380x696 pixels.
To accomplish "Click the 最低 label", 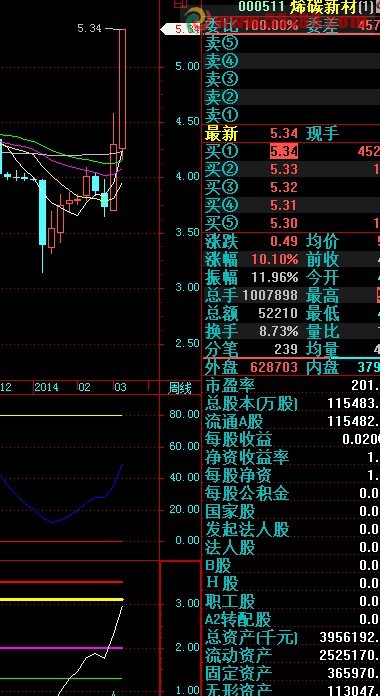I will [322, 313].
